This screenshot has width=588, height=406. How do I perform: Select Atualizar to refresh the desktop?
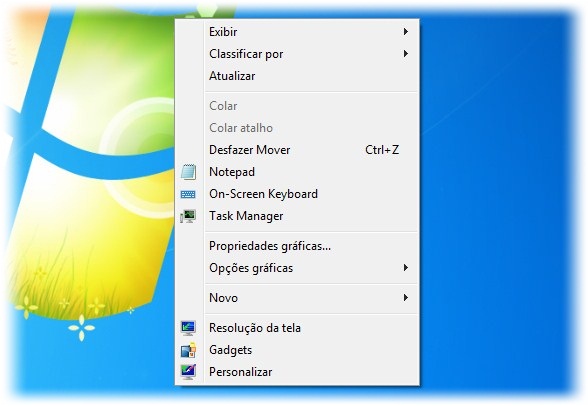pyautogui.click(x=297, y=76)
